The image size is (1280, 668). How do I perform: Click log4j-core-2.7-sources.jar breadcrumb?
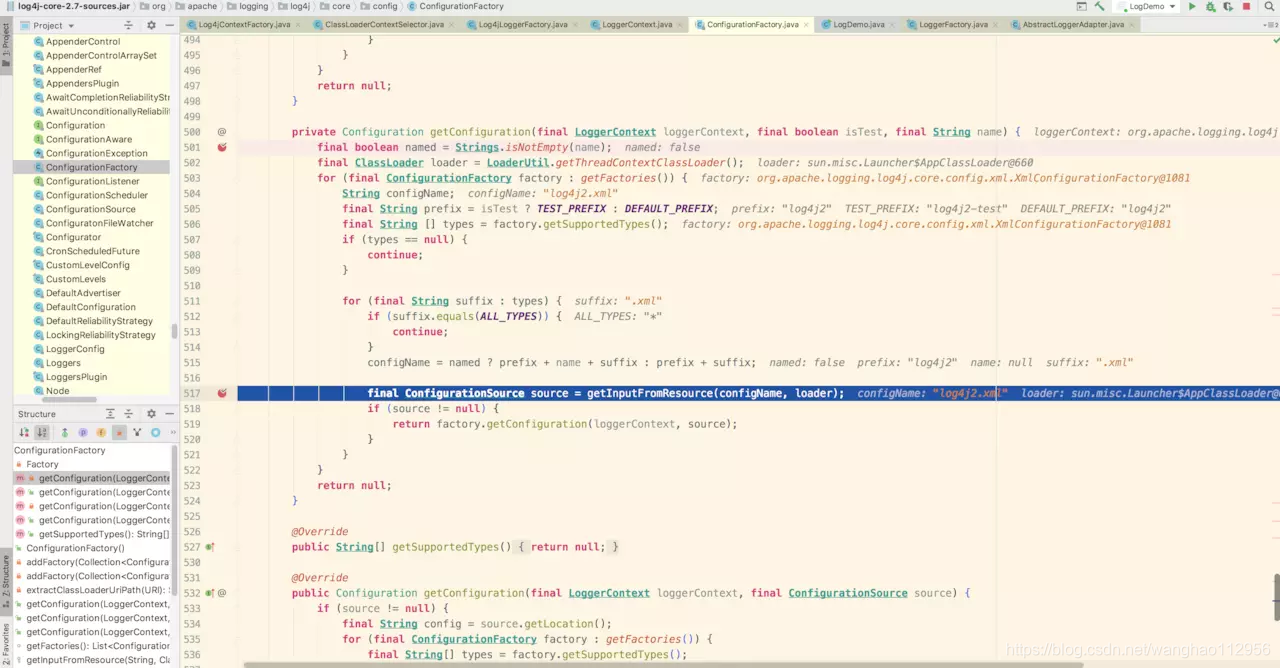click(x=72, y=6)
